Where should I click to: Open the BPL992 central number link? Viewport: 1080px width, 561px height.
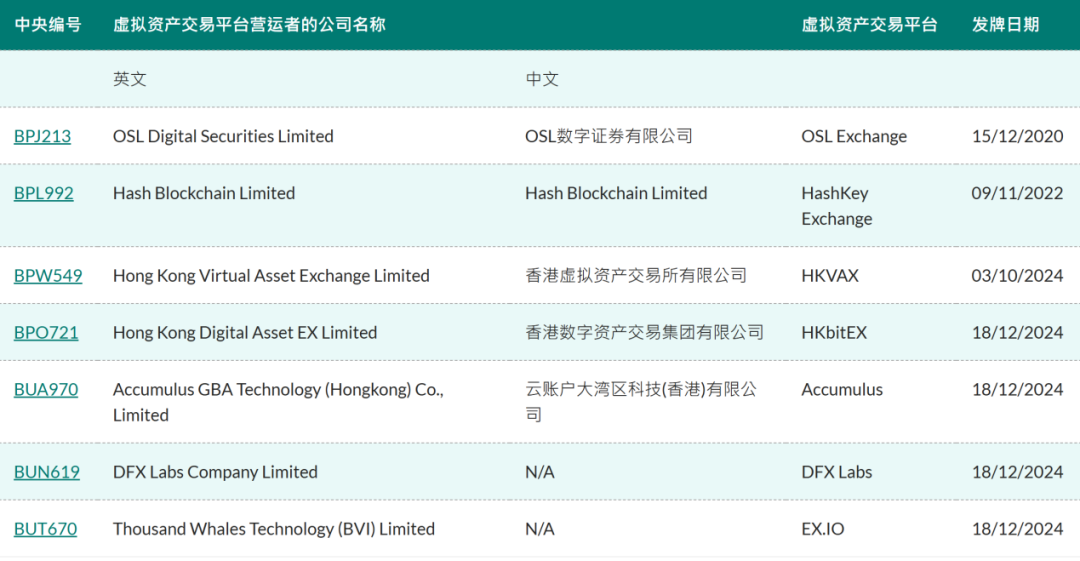tap(43, 193)
